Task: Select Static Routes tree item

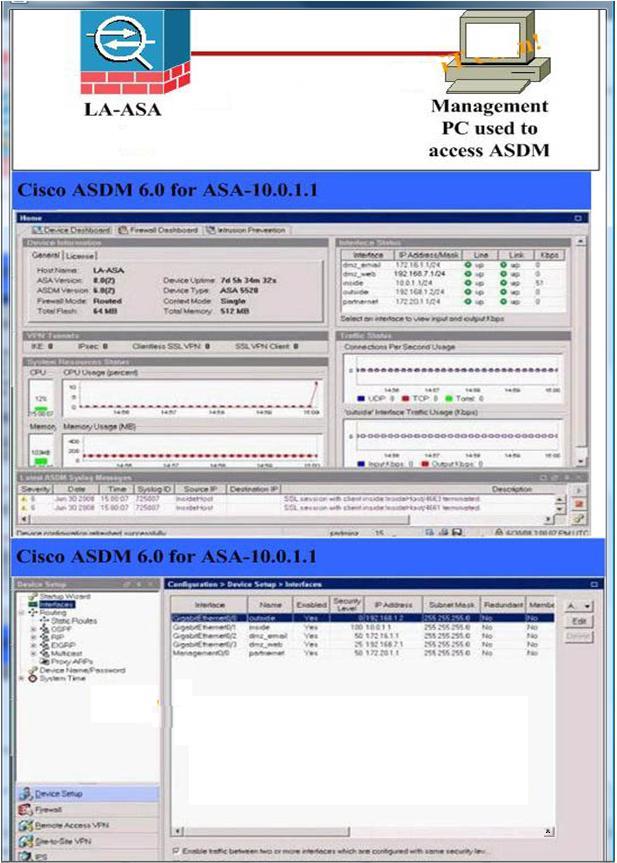Action: tap(74, 620)
